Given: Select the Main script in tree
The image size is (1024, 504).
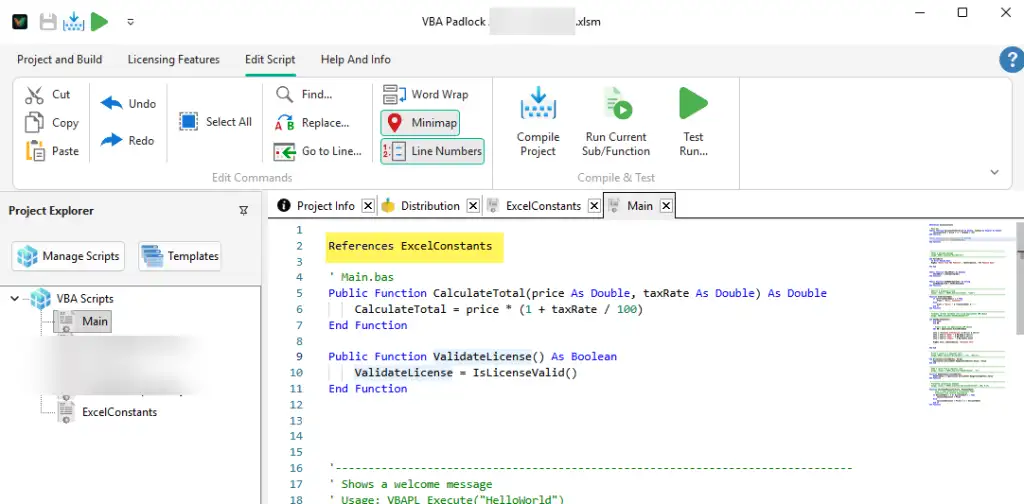Looking at the screenshot, I should tap(95, 321).
